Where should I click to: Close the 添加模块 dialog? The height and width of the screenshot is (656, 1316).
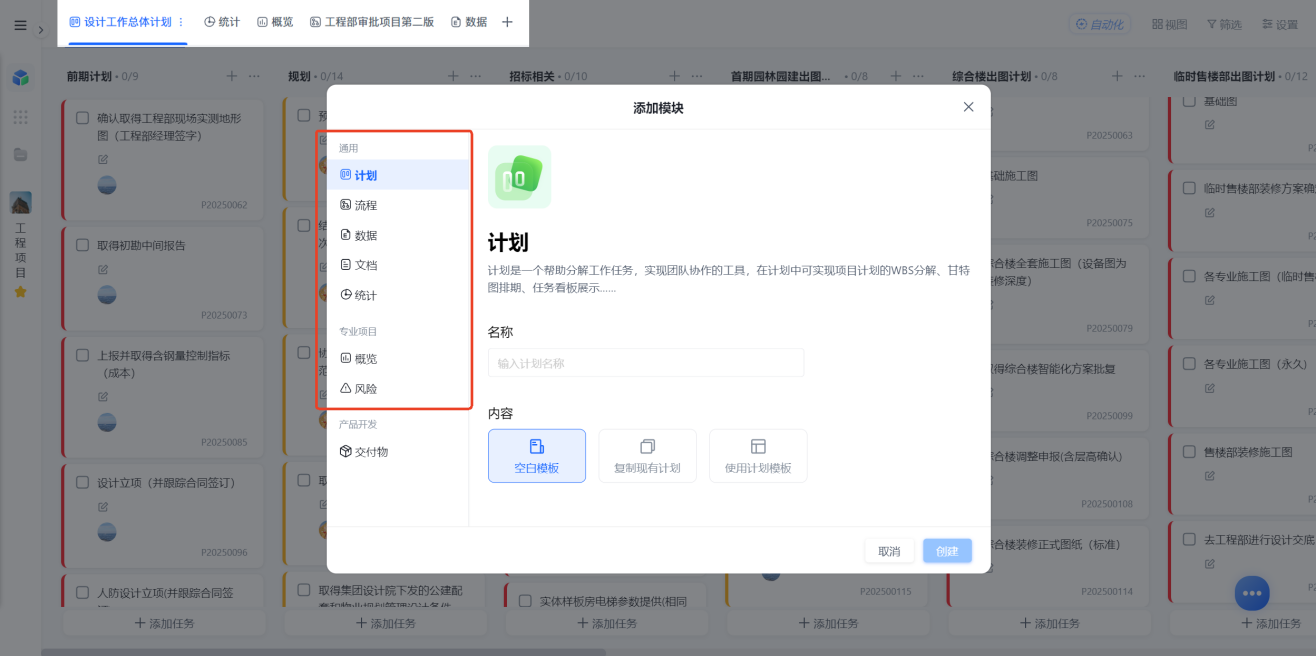tap(968, 107)
